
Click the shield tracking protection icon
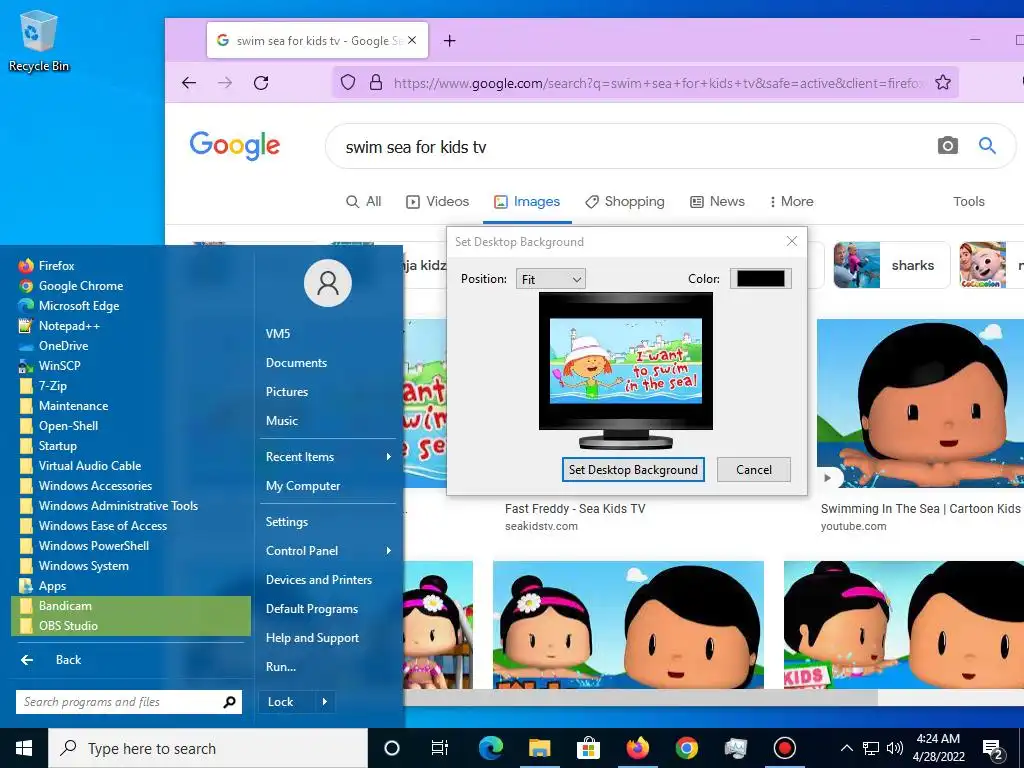[348, 82]
